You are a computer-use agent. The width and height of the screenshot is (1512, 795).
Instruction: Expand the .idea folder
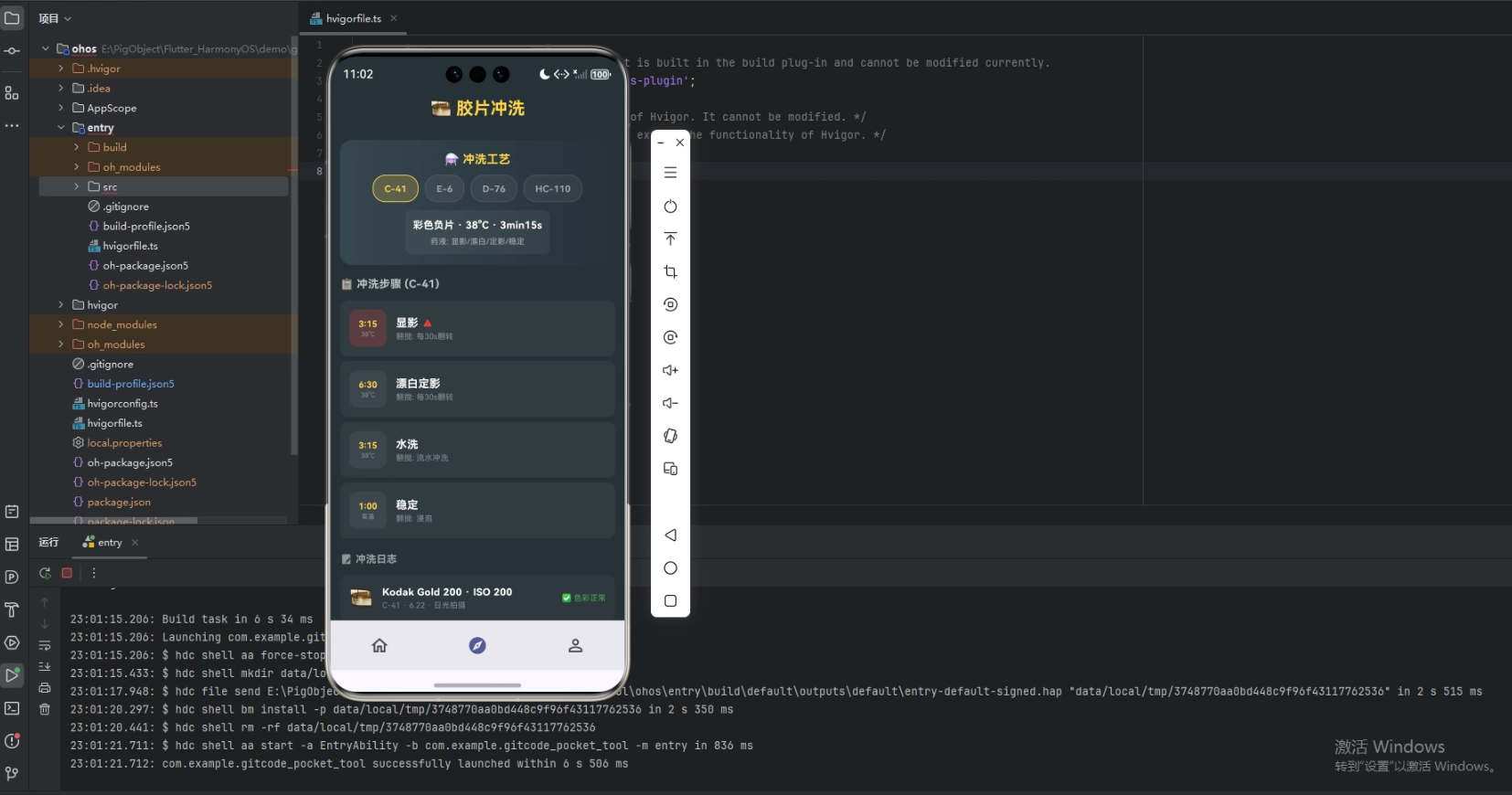point(61,89)
